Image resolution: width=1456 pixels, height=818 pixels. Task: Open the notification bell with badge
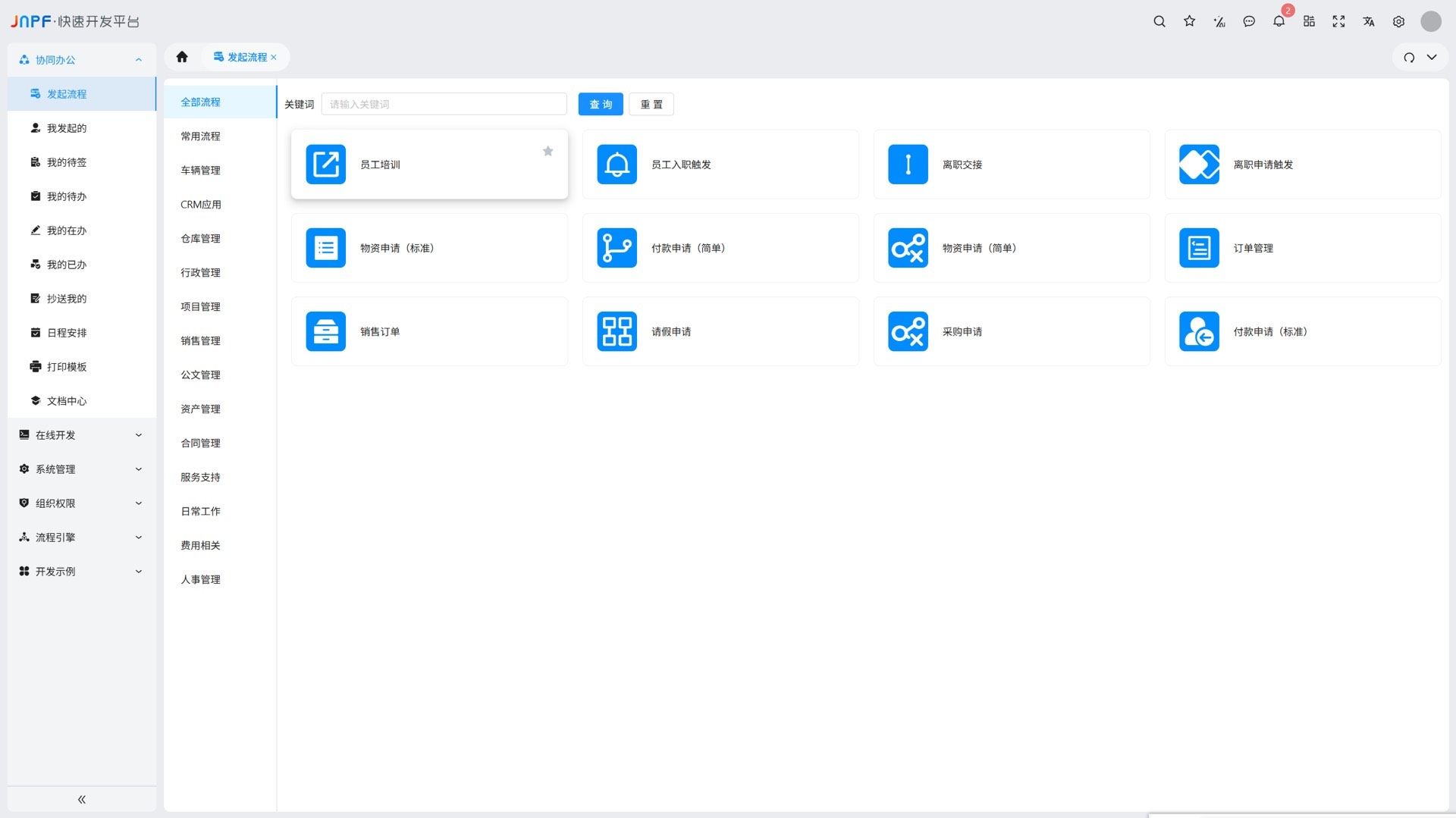1279,21
